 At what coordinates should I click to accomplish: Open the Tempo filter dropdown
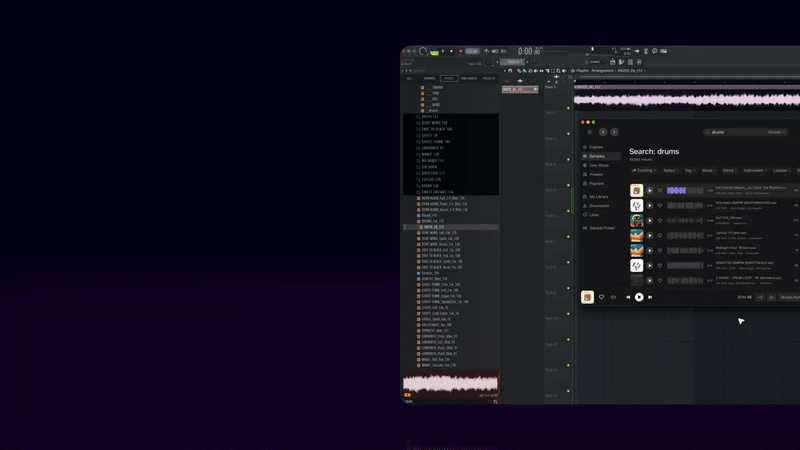click(x=670, y=170)
